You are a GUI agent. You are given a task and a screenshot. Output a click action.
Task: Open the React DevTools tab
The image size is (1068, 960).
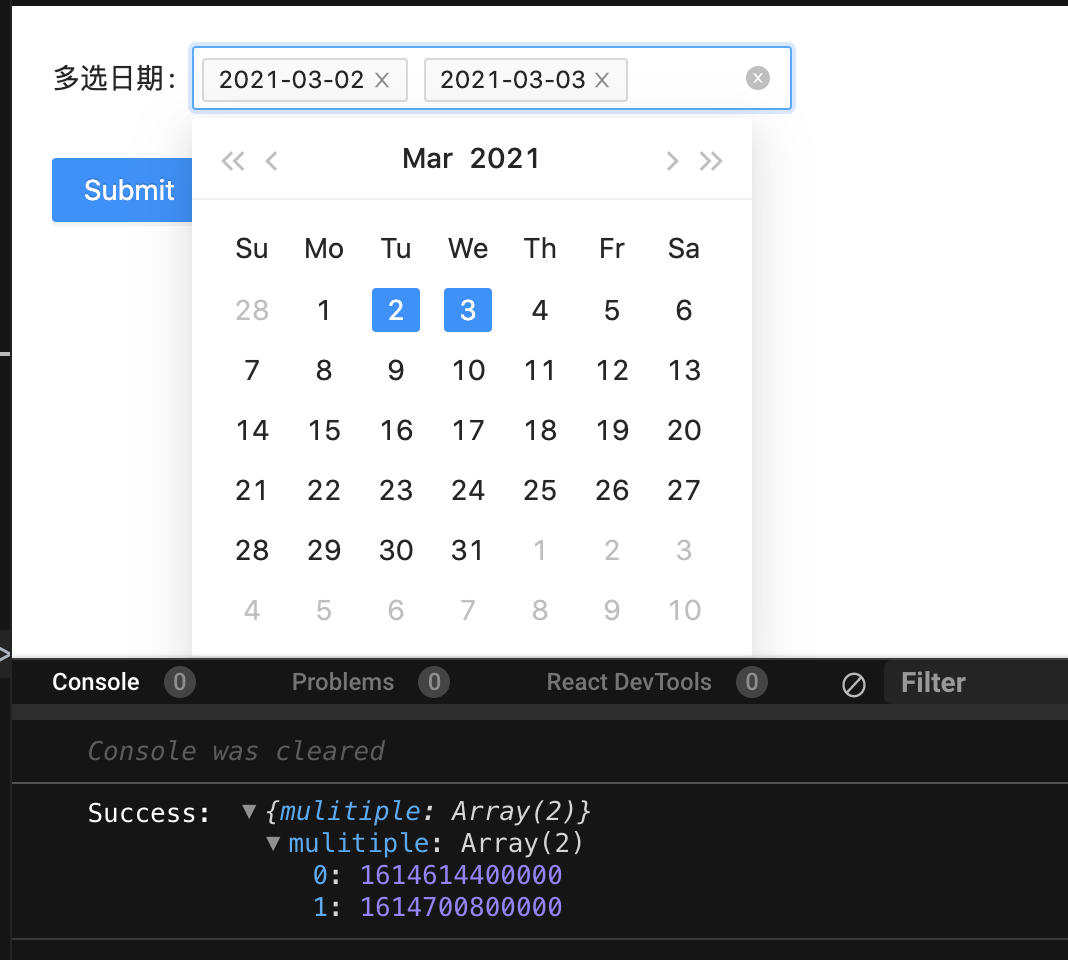point(628,682)
